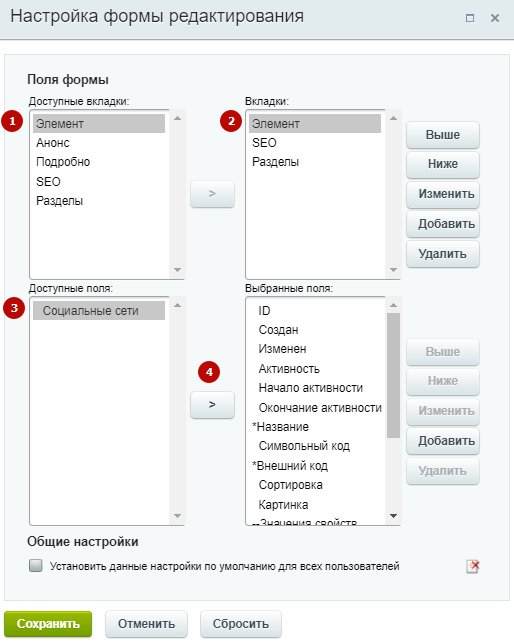Image resolution: width=514 pixels, height=641 pixels.
Task: Enable default settings for all users checkbox
Action: tap(36, 566)
